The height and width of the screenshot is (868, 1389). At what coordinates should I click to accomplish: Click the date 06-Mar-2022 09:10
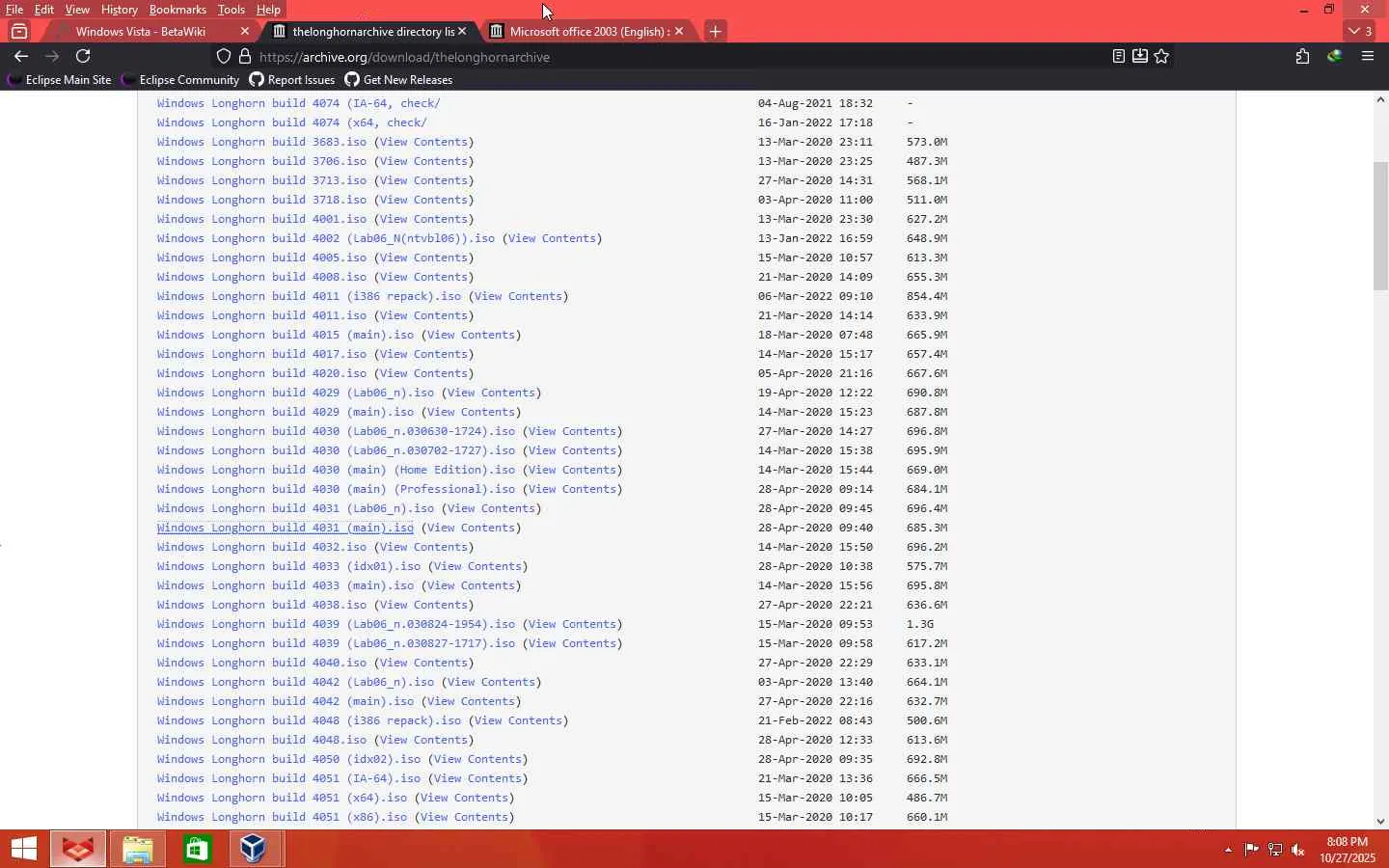pos(815,296)
